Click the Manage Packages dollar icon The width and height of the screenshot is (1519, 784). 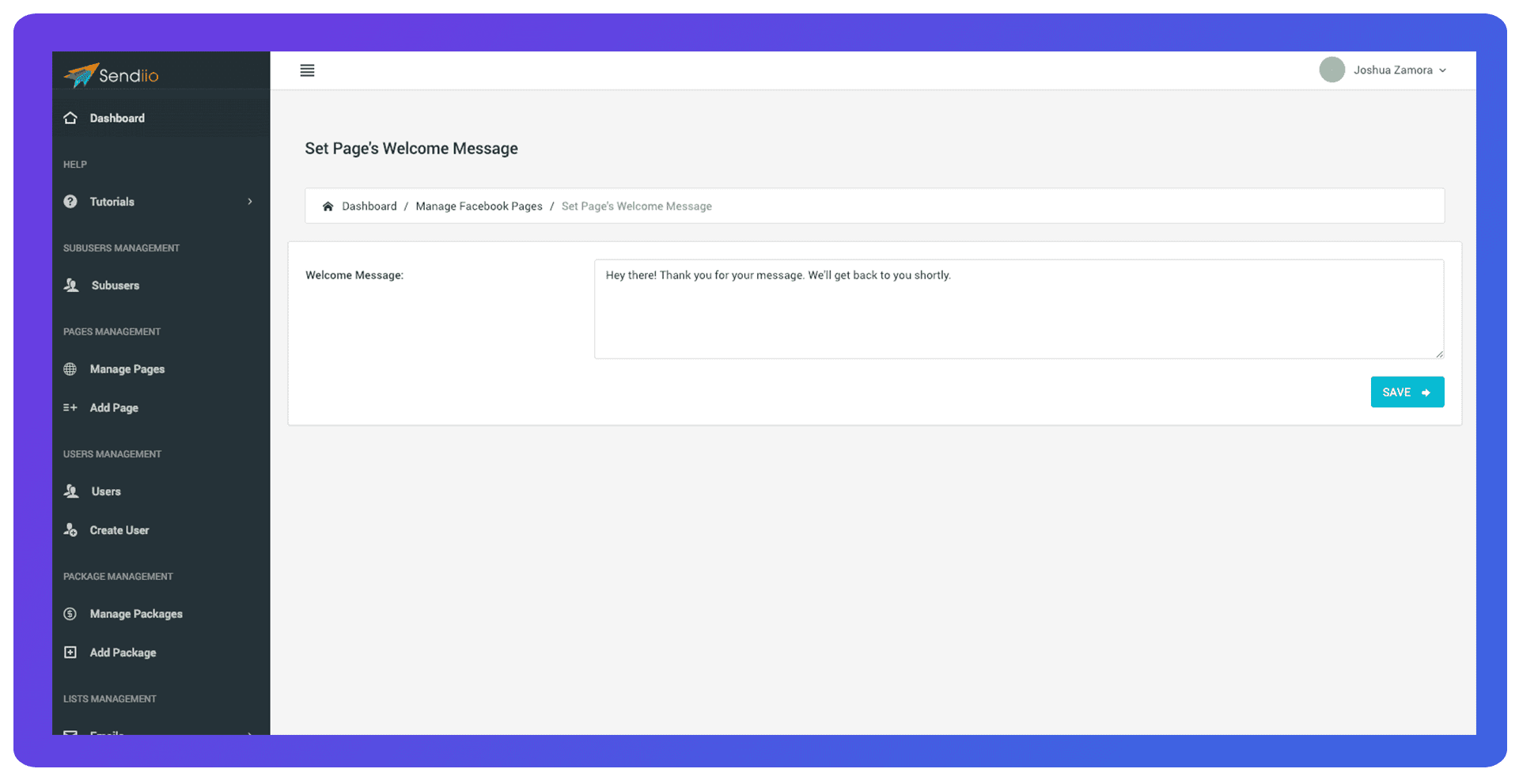pyautogui.click(x=70, y=614)
